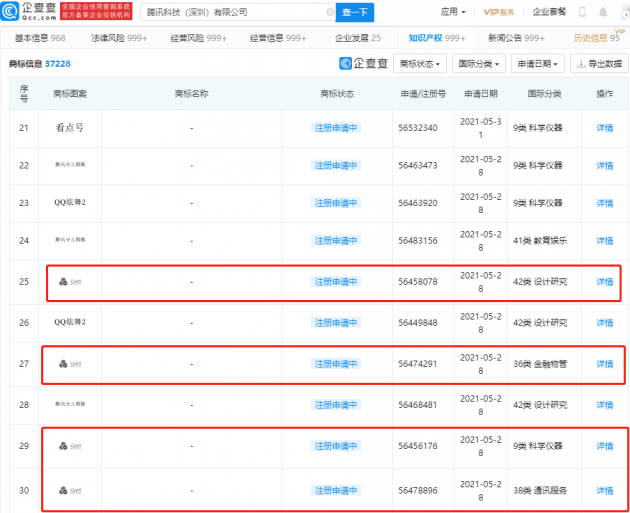Click the 商标名称 column header
The width and height of the screenshot is (630, 513).
click(192, 94)
